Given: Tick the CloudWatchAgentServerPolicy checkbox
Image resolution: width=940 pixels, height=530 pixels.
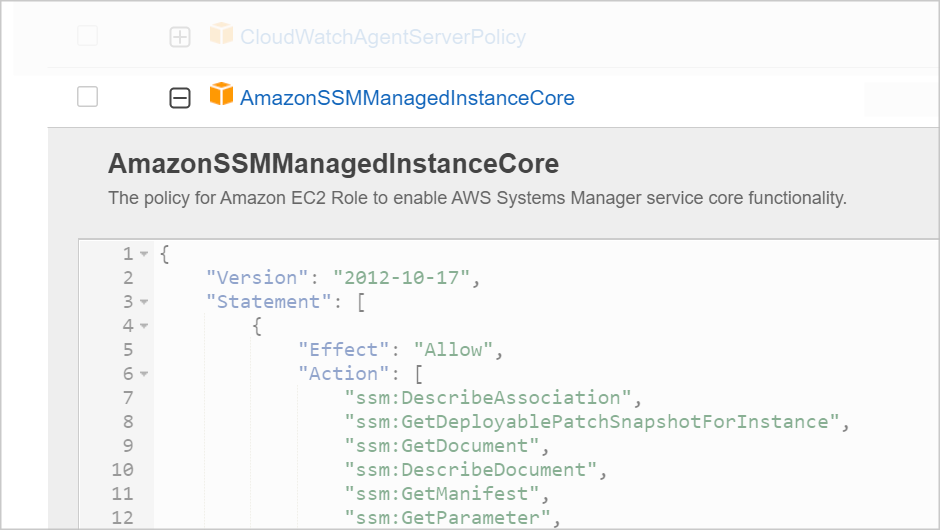Looking at the screenshot, I should click(88, 35).
